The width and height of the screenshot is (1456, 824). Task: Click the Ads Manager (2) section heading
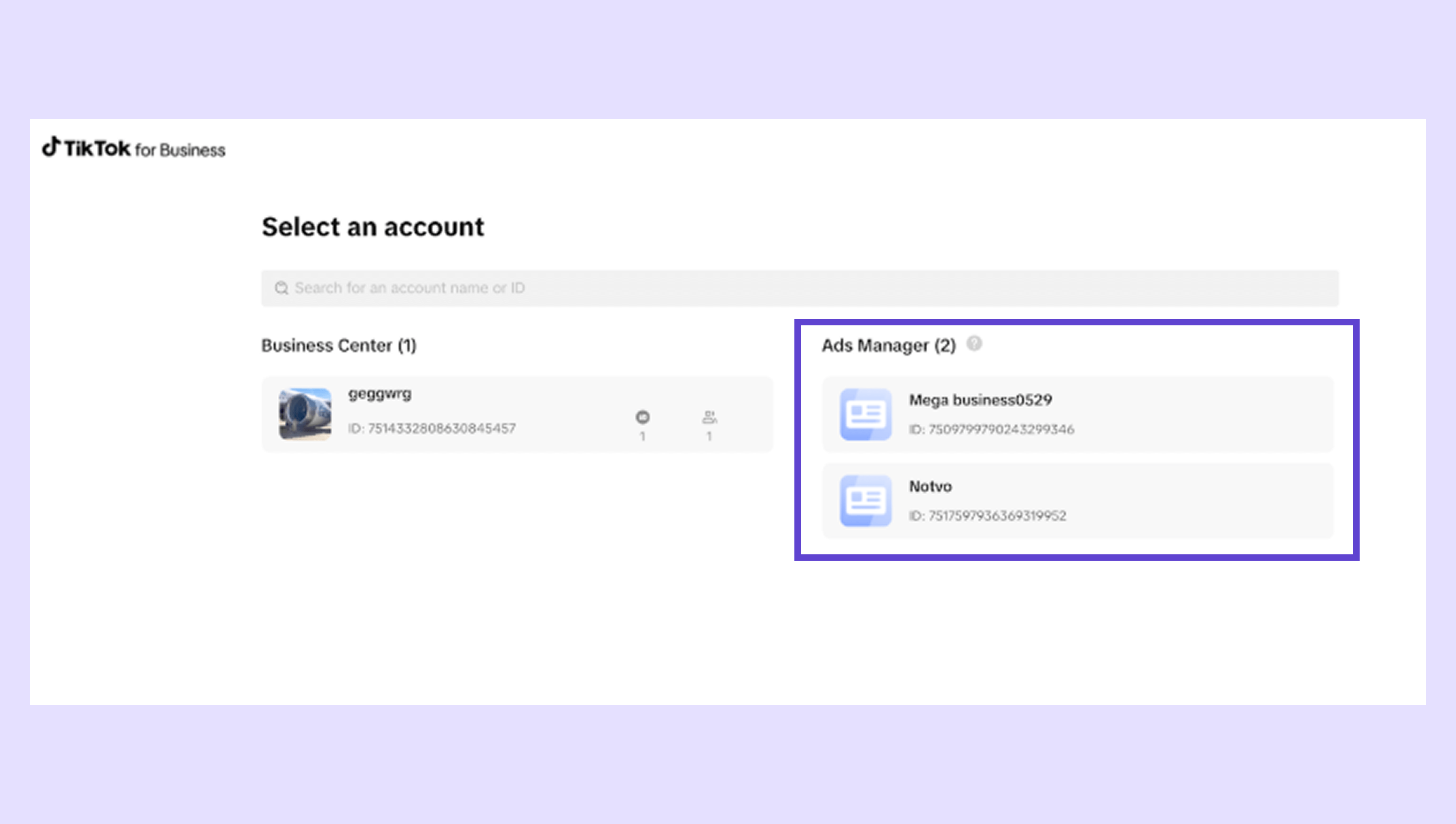click(888, 345)
